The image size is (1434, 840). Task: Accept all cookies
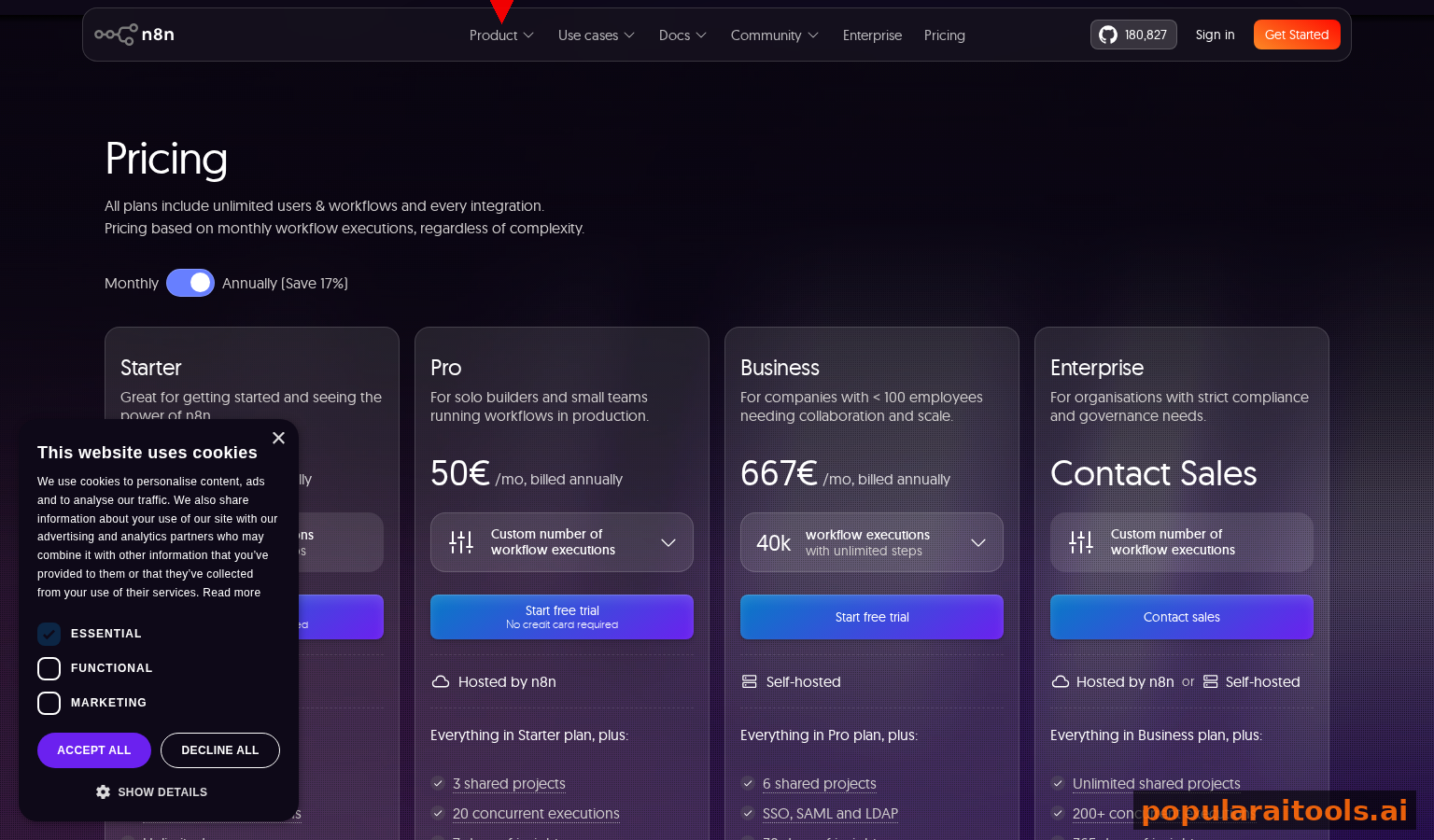pos(93,750)
